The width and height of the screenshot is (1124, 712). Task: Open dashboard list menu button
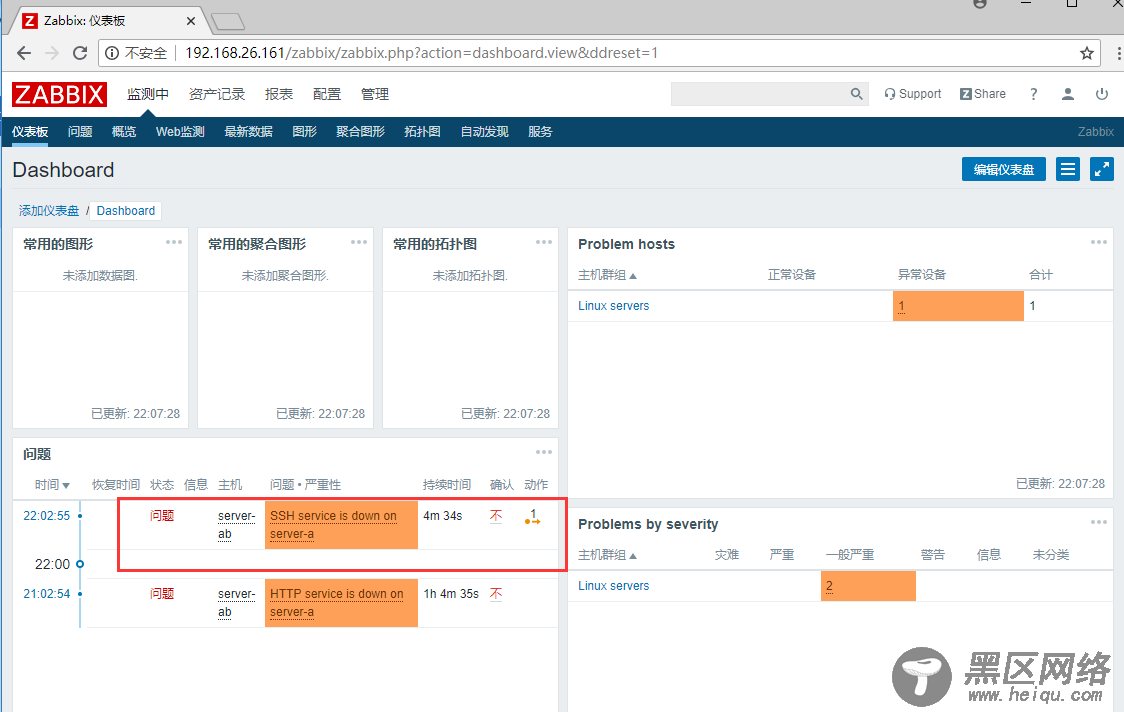(1067, 169)
